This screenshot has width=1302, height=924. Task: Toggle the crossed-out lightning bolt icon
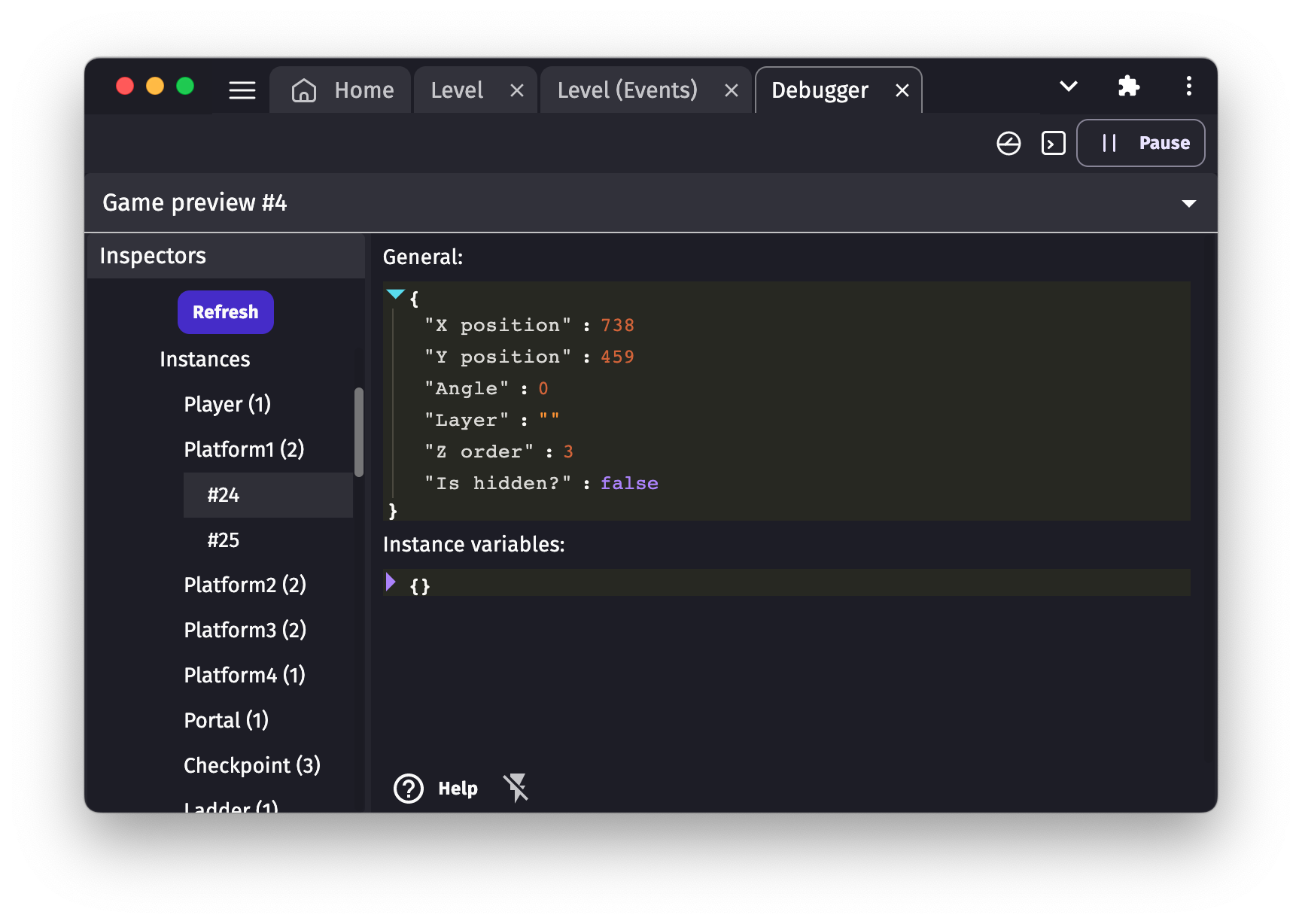[516, 788]
